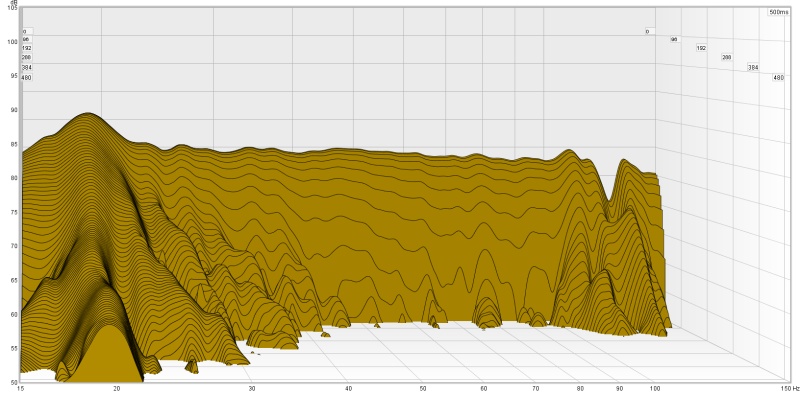Click the tallest waterfall peak near 18 Hz
The image size is (800, 393).
[89, 114]
